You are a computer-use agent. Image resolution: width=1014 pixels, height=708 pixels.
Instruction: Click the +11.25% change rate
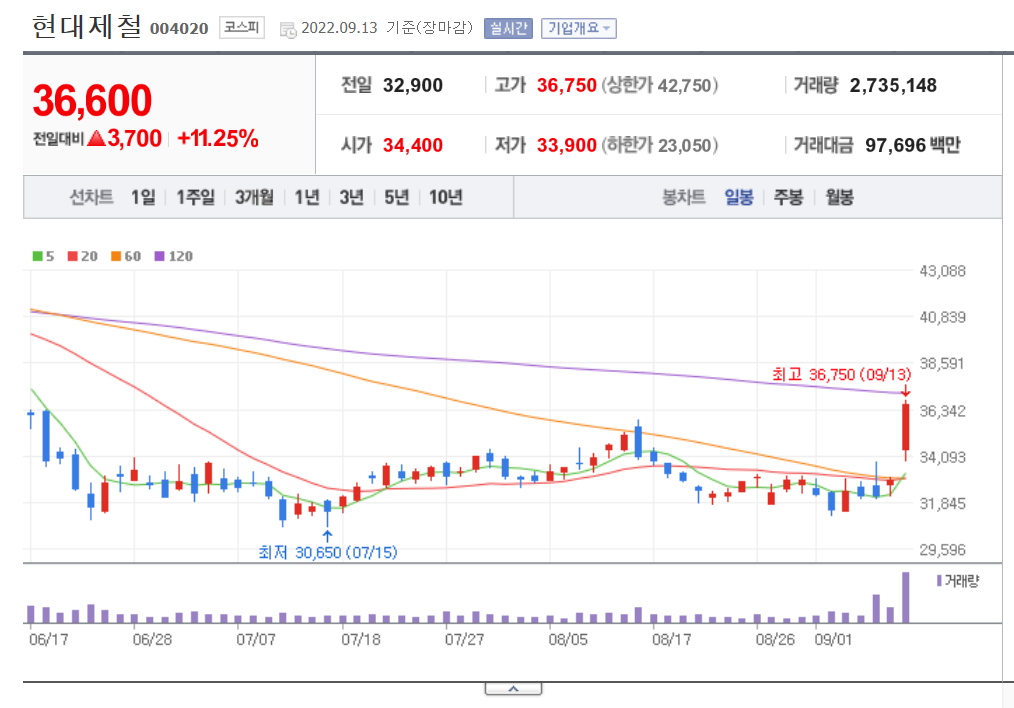click(218, 138)
